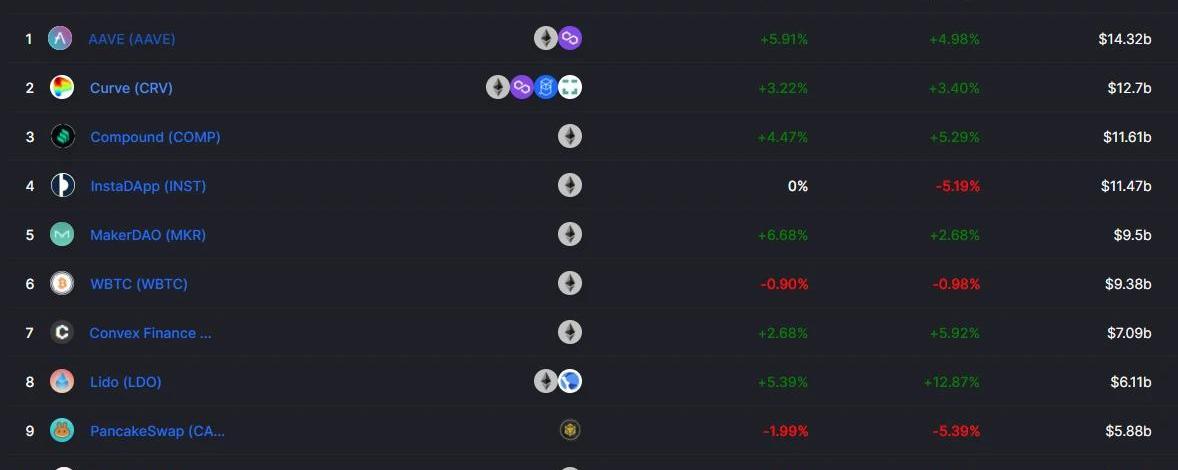
Task: Click the InstaDApp logo icon
Action: (62, 185)
